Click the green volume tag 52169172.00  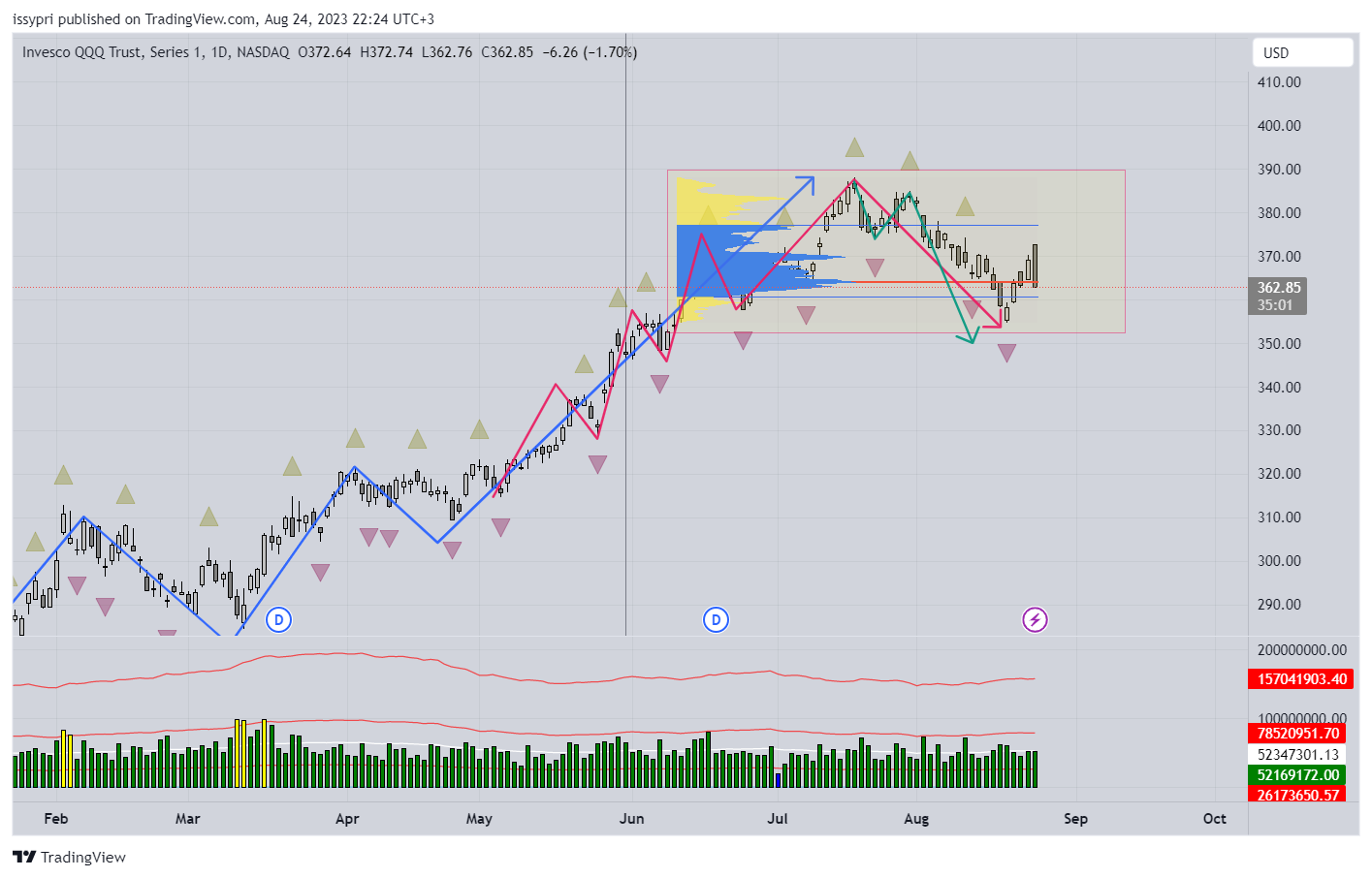[x=1297, y=775]
